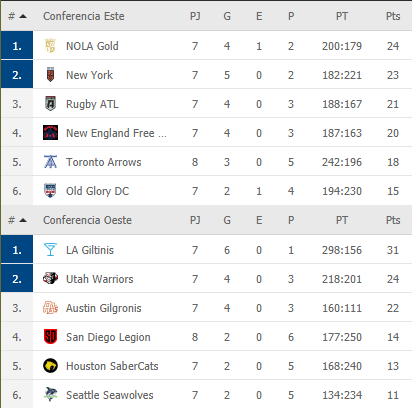Click the New York team shield logo
Screen dimensions: 412x408
[50, 75]
